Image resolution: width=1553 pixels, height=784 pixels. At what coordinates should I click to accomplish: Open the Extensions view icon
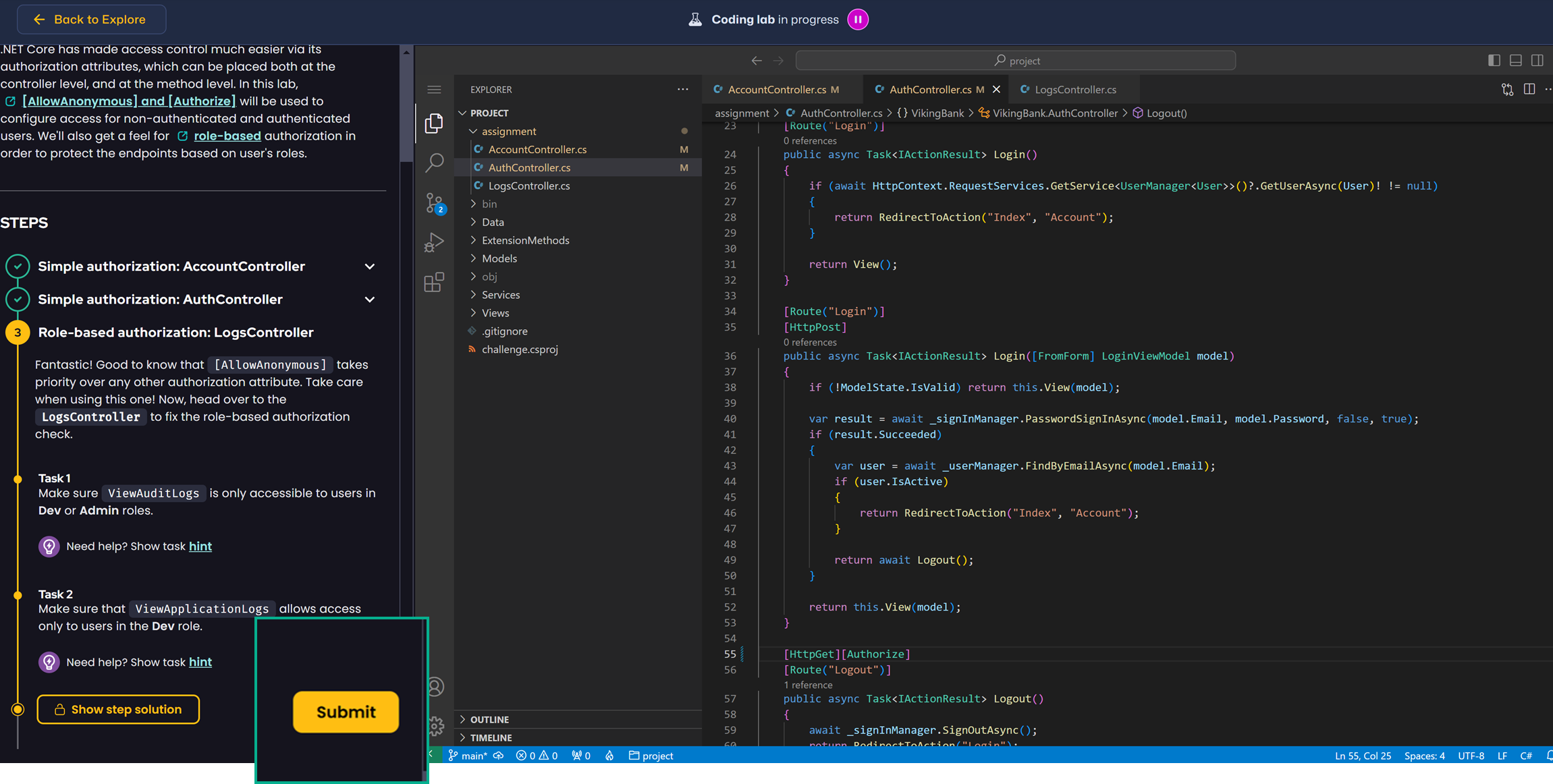[x=434, y=282]
